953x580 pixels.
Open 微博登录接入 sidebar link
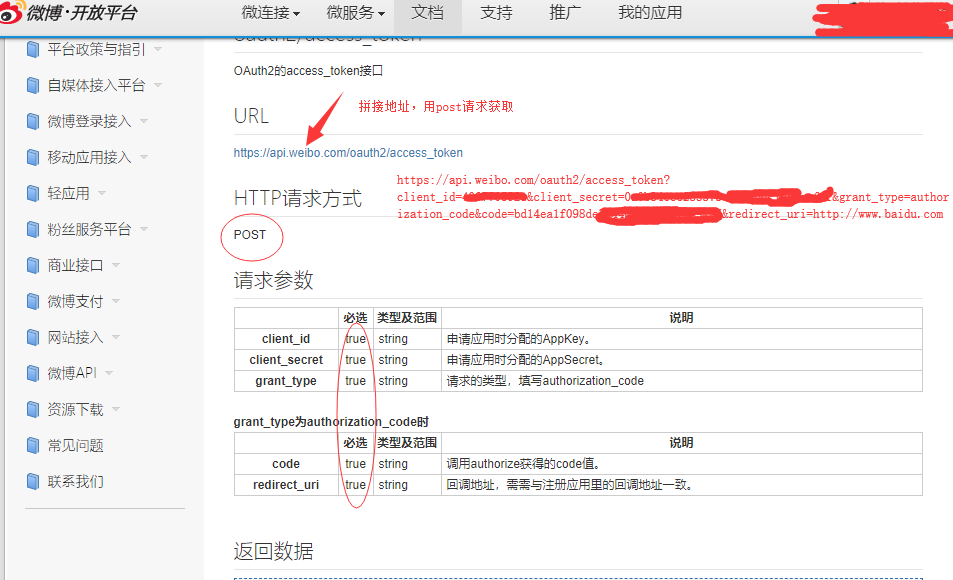click(x=89, y=121)
